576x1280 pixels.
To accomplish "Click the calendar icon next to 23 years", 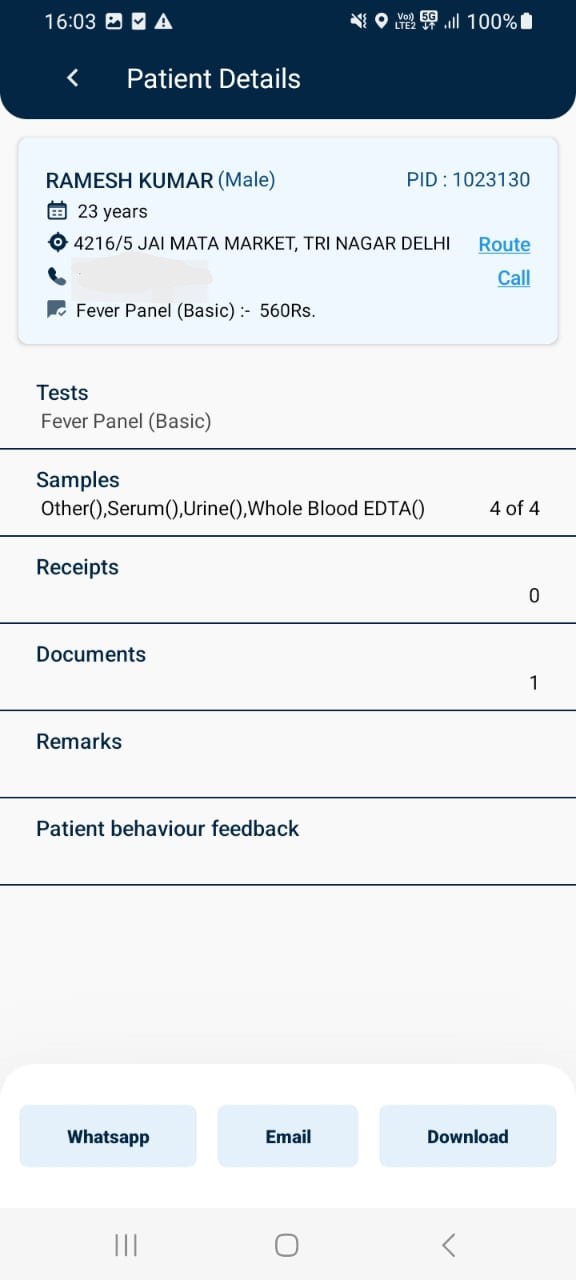I will tap(57, 211).
